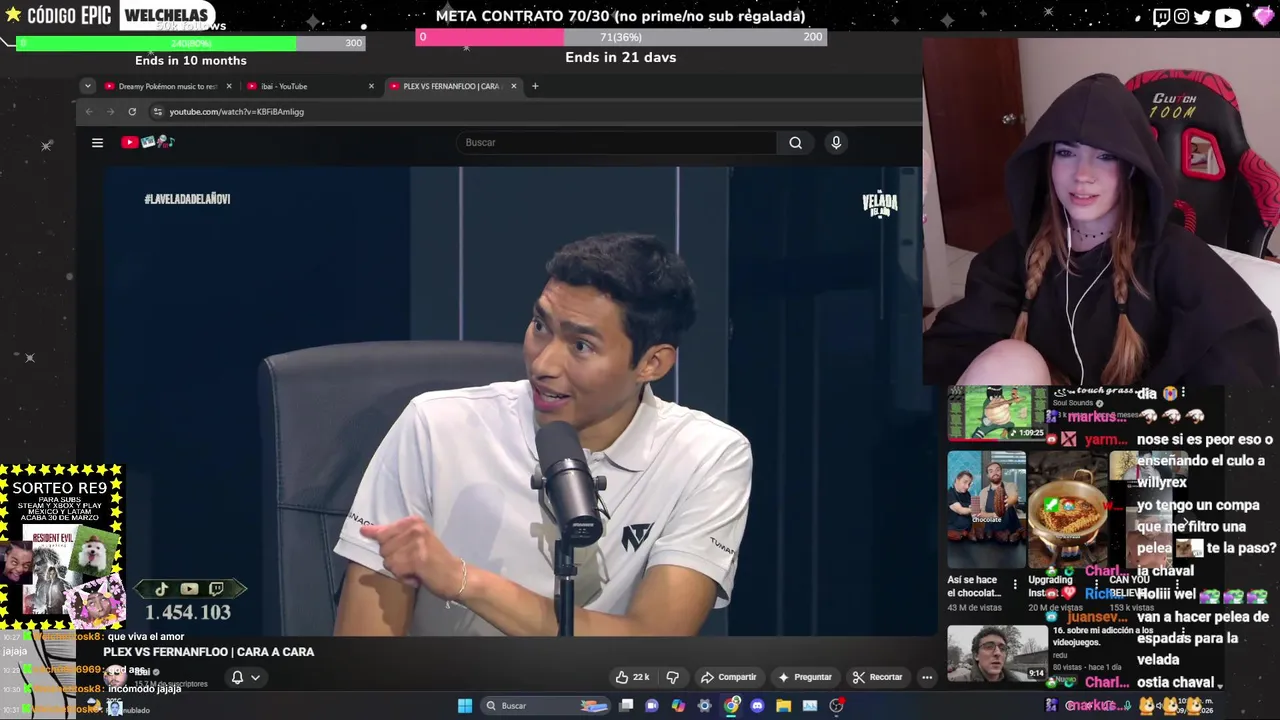The width and height of the screenshot is (1280, 720).
Task: Activate voice search microphone
Action: 836,142
